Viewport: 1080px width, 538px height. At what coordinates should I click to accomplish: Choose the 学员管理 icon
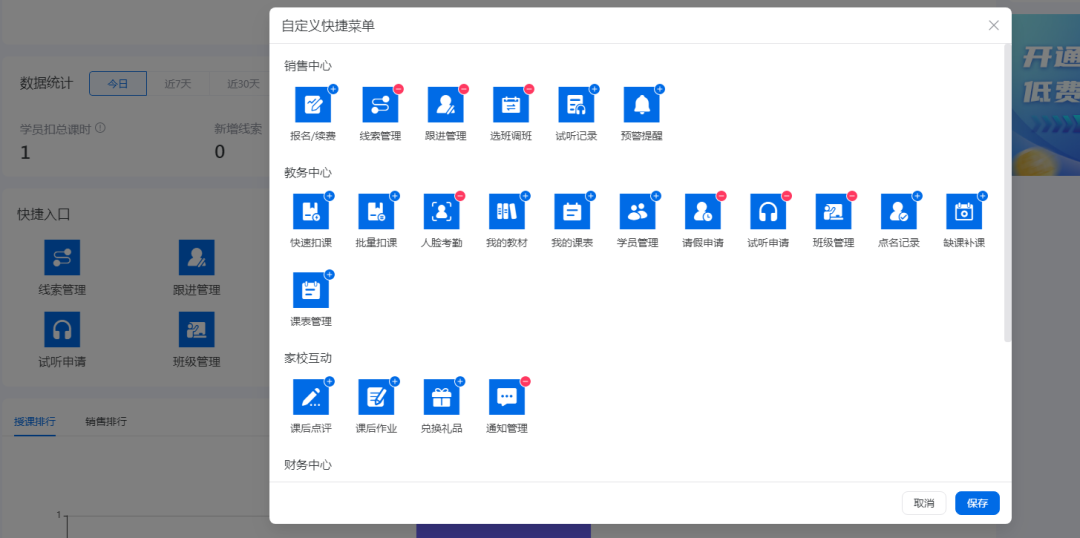click(x=637, y=212)
